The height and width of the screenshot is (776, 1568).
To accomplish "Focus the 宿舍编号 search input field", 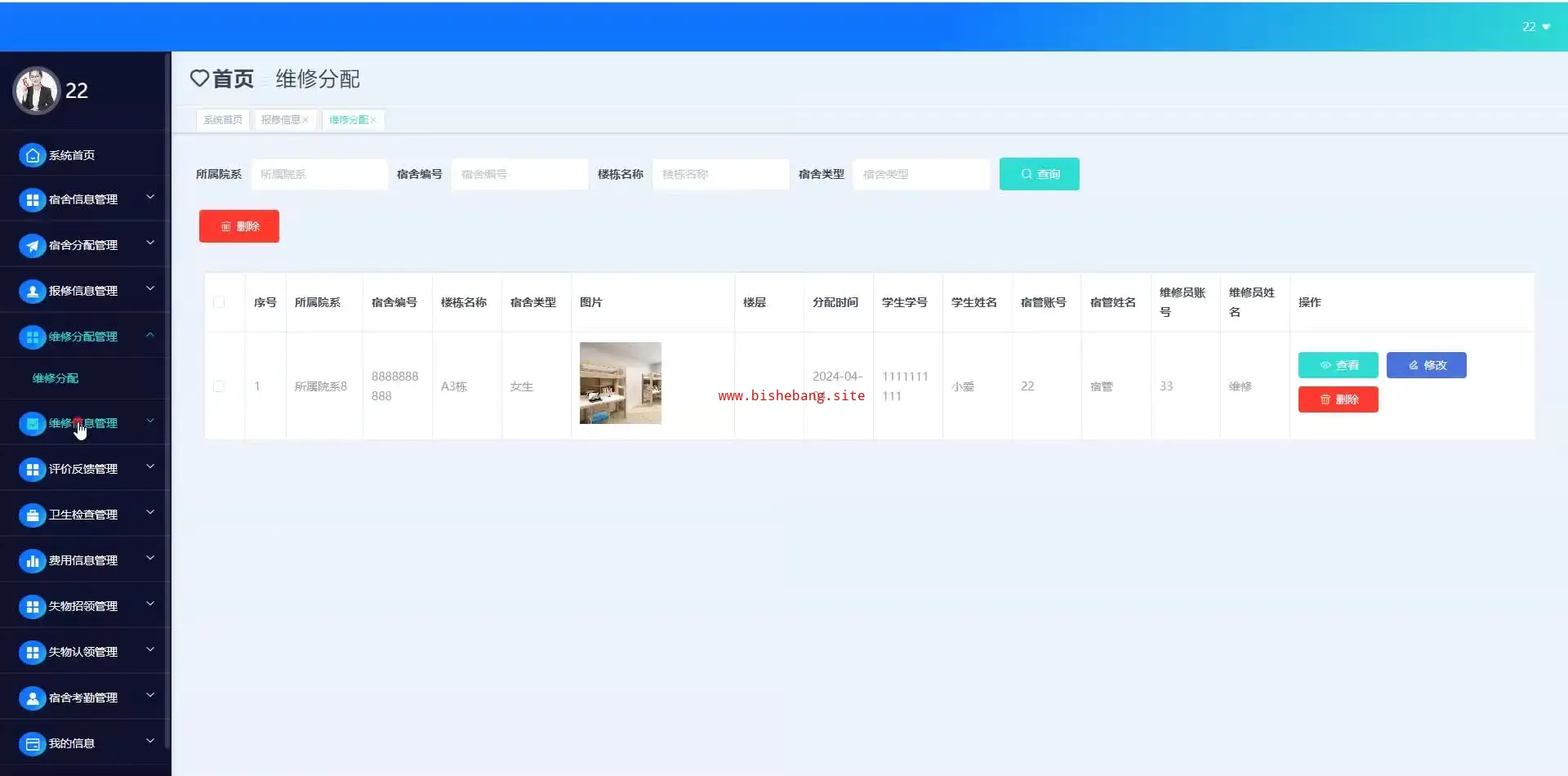I will pyautogui.click(x=519, y=174).
